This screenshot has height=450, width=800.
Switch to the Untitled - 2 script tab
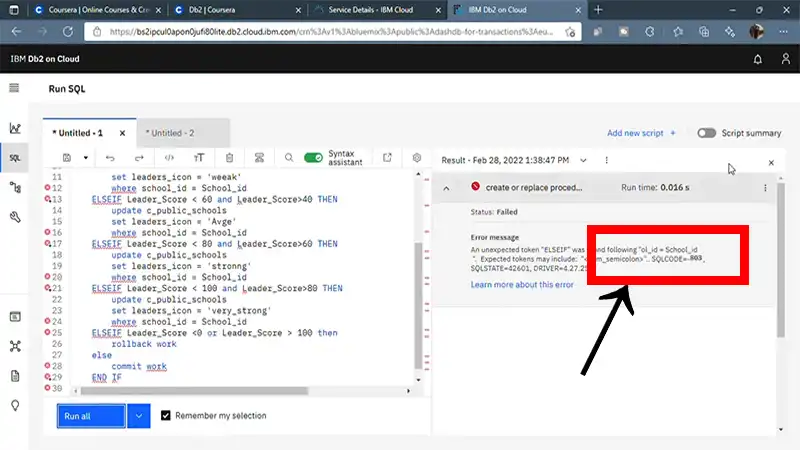(x=170, y=133)
